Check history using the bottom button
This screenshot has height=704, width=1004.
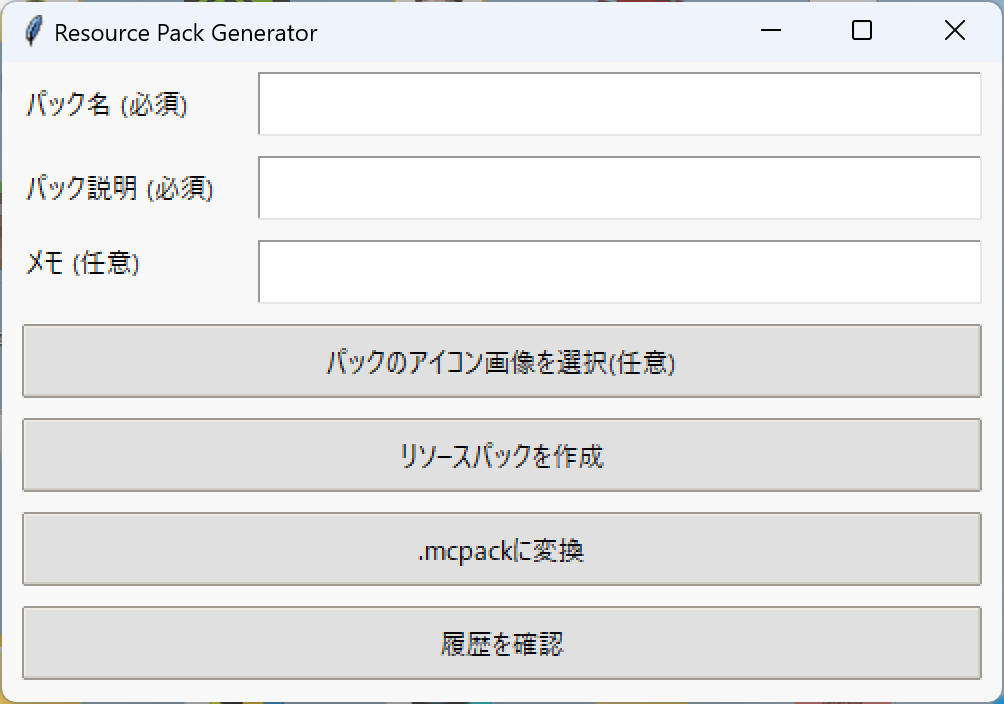[501, 643]
